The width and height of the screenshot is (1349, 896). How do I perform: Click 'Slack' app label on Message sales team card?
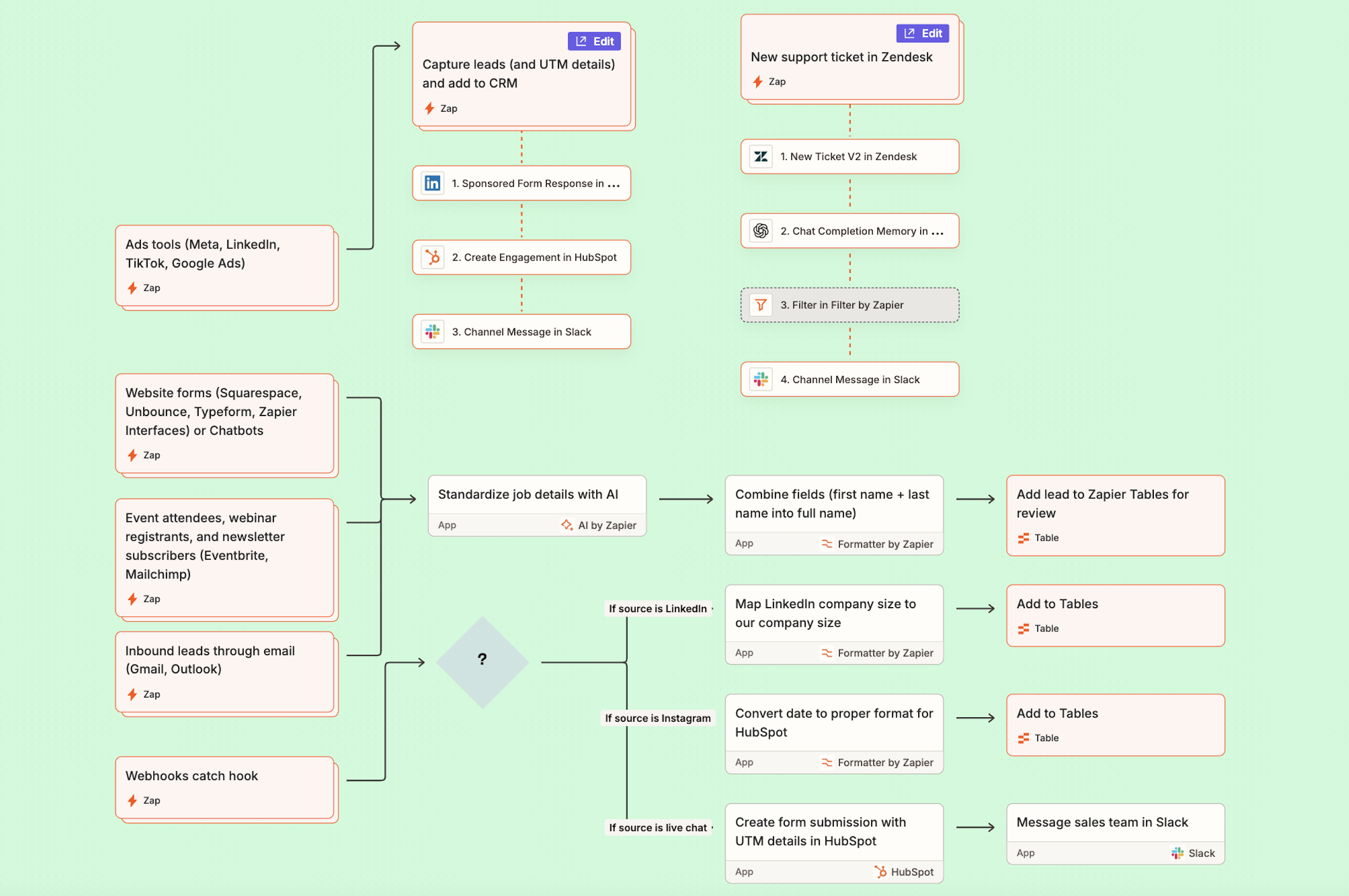tap(1201, 853)
